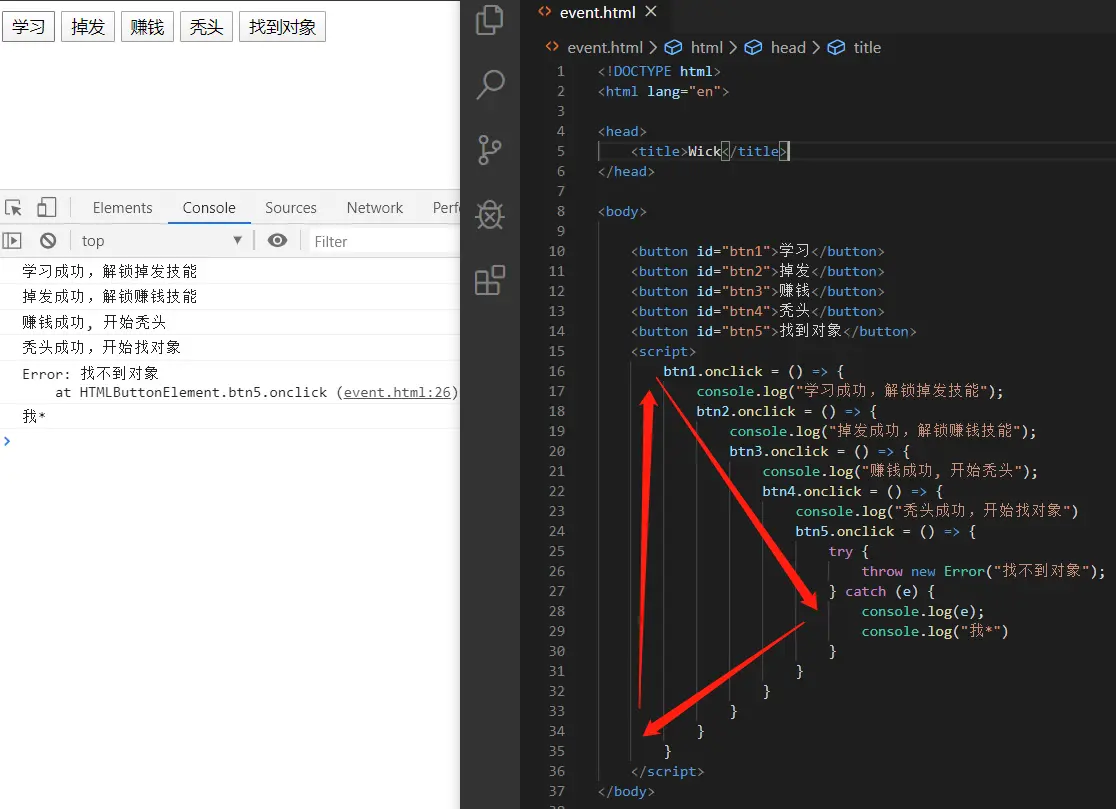
Task: Click the console prompt chevron
Action: pos(7,441)
